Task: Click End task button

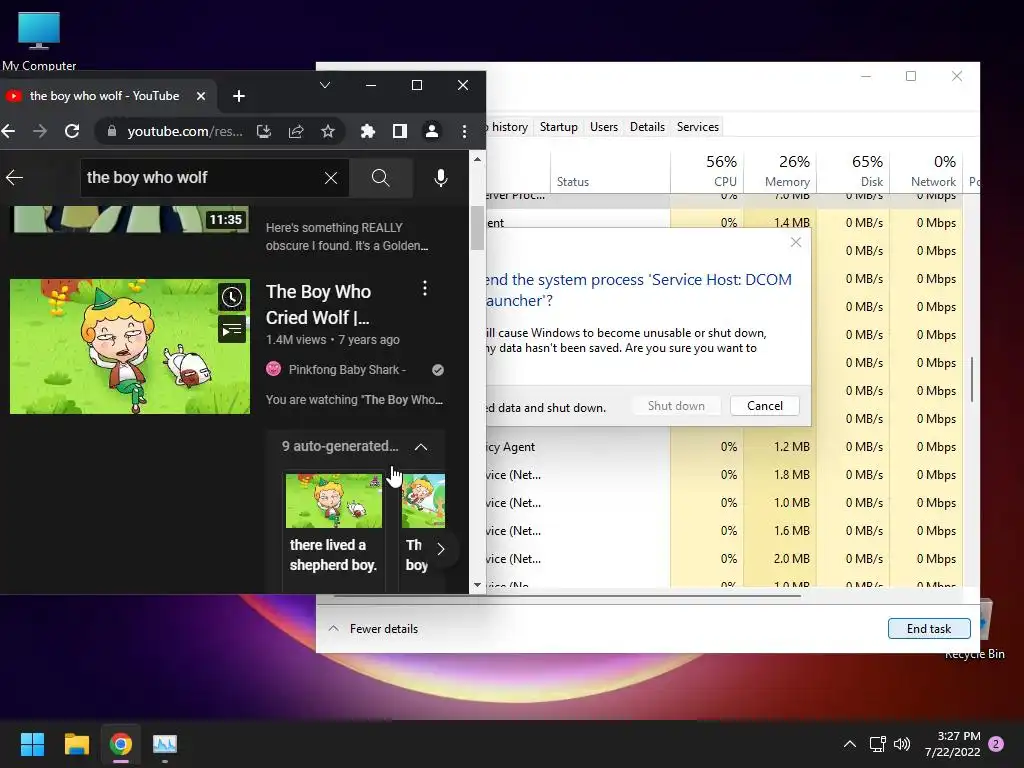Action: (929, 629)
